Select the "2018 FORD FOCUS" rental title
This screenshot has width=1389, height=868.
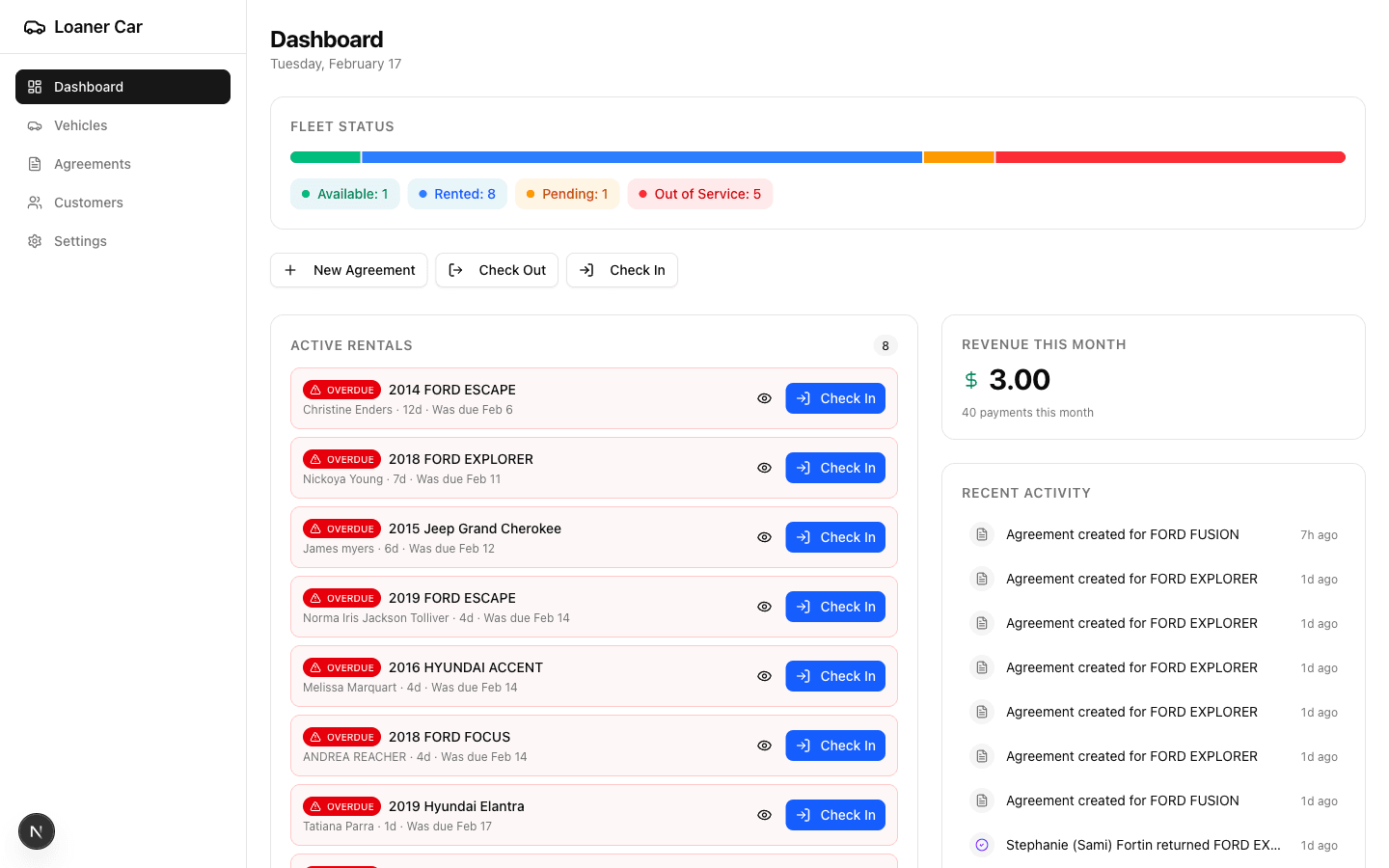click(449, 737)
